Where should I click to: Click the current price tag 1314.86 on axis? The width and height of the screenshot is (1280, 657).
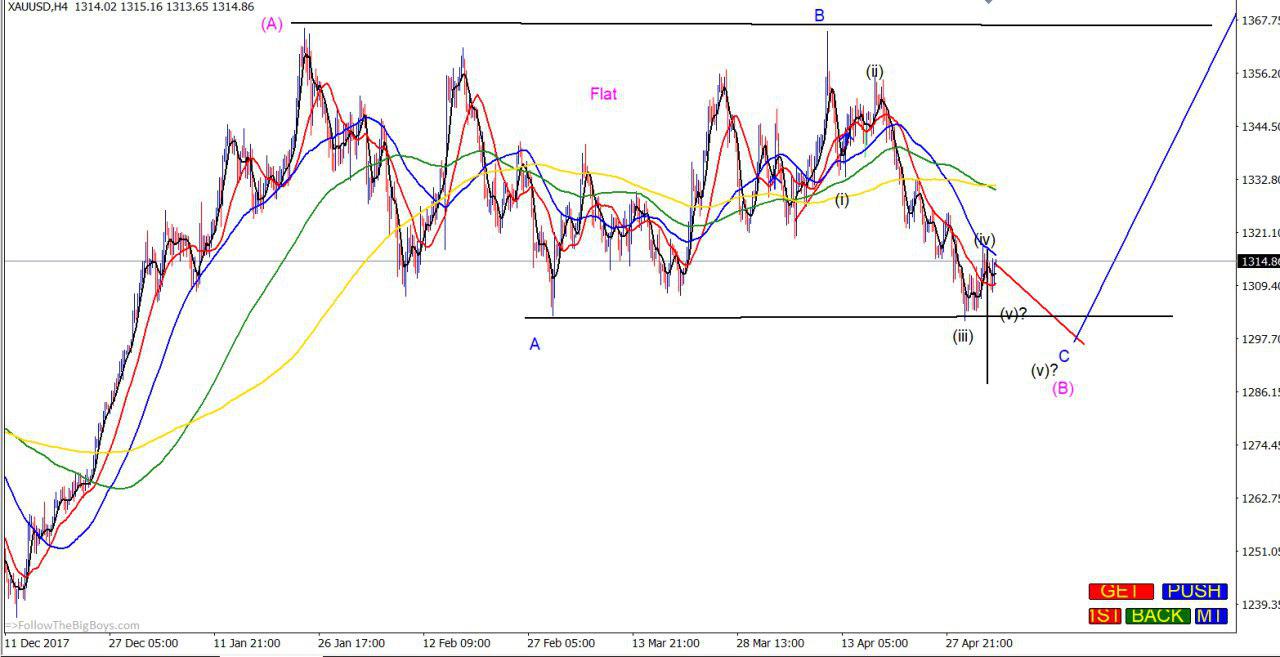tap(1258, 261)
